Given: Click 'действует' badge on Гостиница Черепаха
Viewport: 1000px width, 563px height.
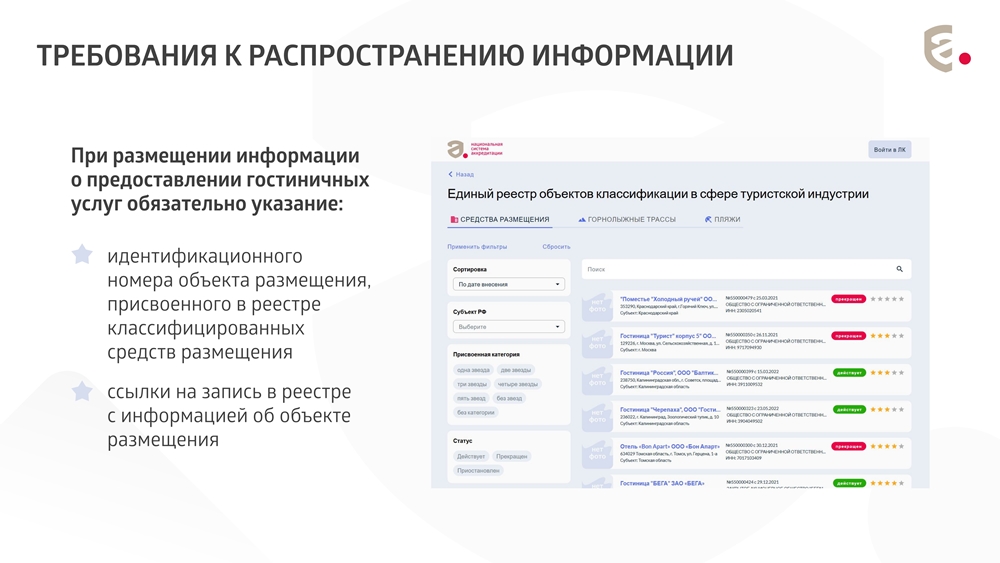Looking at the screenshot, I should (849, 409).
